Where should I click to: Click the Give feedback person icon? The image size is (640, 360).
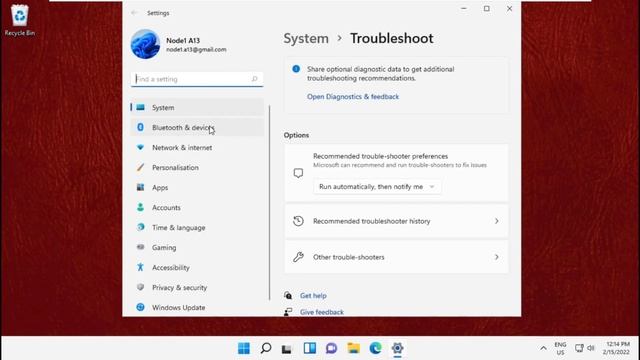(x=288, y=312)
